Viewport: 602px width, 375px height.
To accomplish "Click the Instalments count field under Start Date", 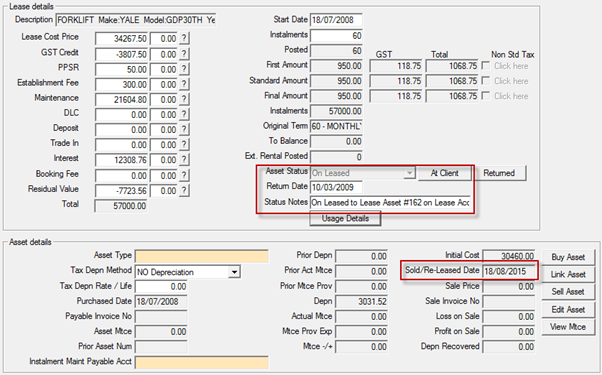I will [x=336, y=36].
